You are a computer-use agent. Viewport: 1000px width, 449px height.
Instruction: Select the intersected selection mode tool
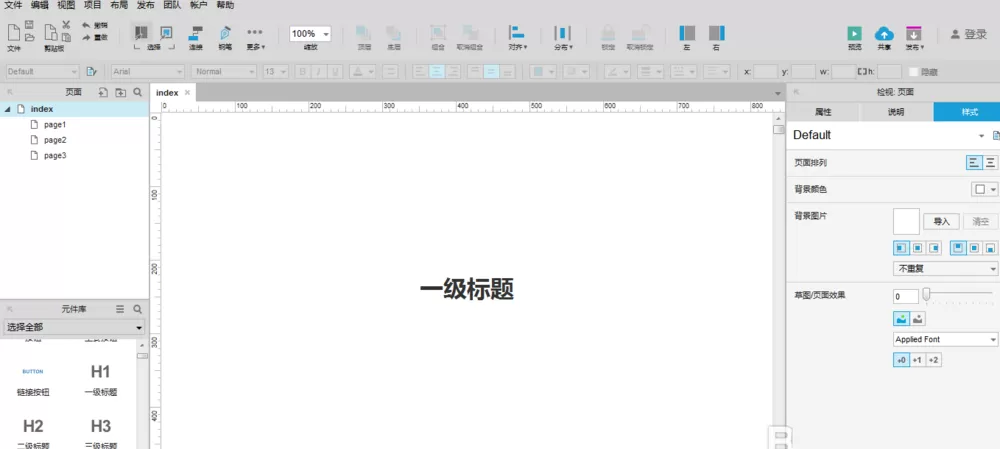(141, 33)
